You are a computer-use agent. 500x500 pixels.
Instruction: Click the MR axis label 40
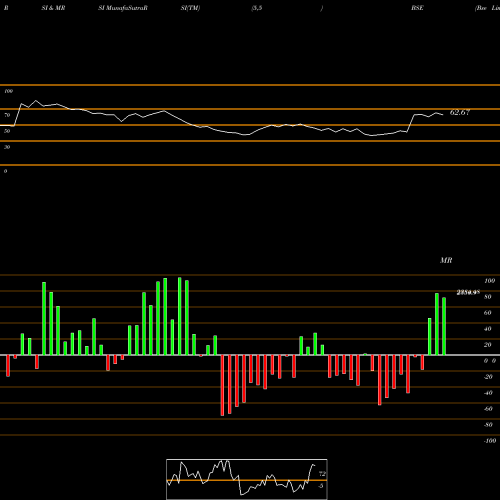coord(488,329)
